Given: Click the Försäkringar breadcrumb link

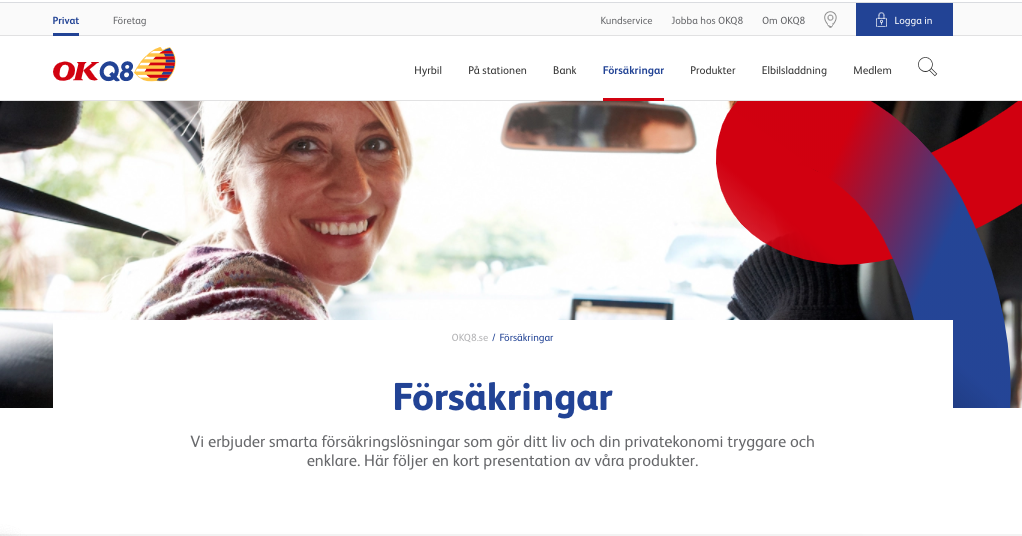Looking at the screenshot, I should click(526, 338).
